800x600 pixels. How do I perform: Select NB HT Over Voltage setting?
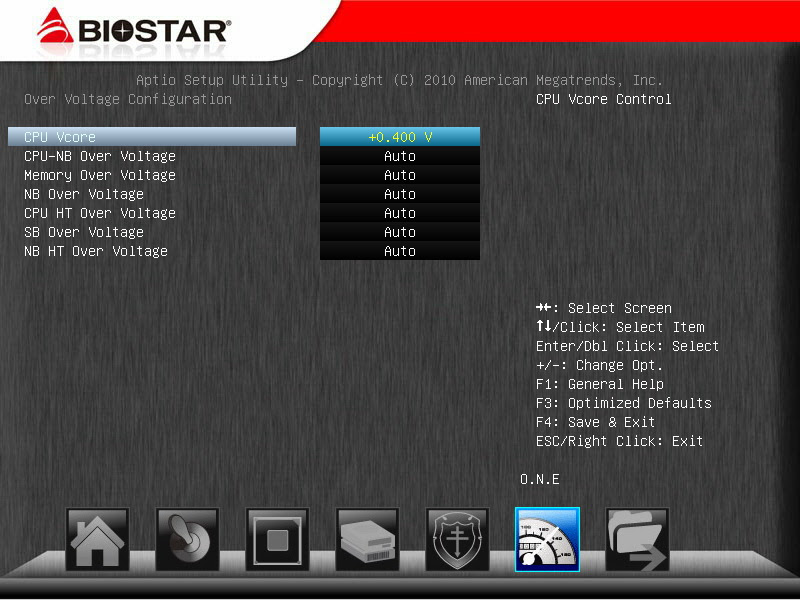coord(96,251)
